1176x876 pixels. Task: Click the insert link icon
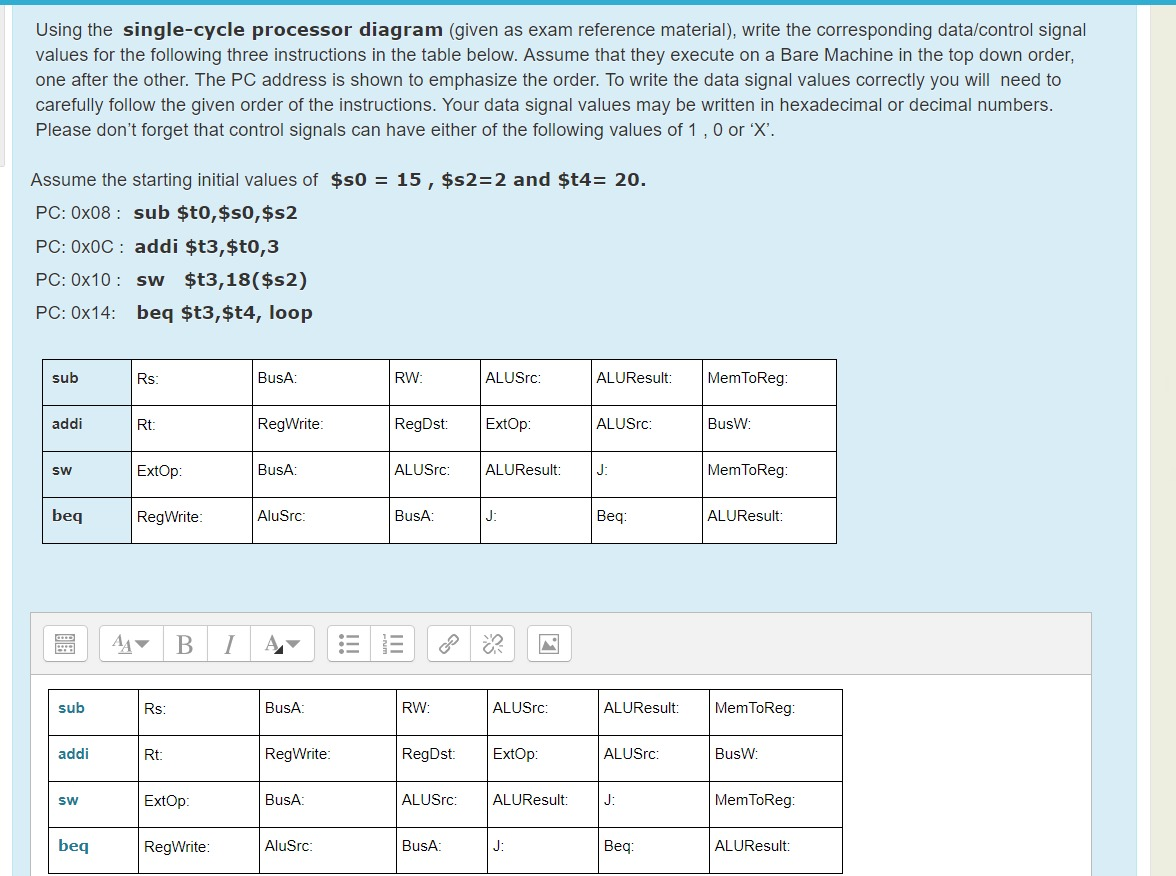tap(447, 643)
